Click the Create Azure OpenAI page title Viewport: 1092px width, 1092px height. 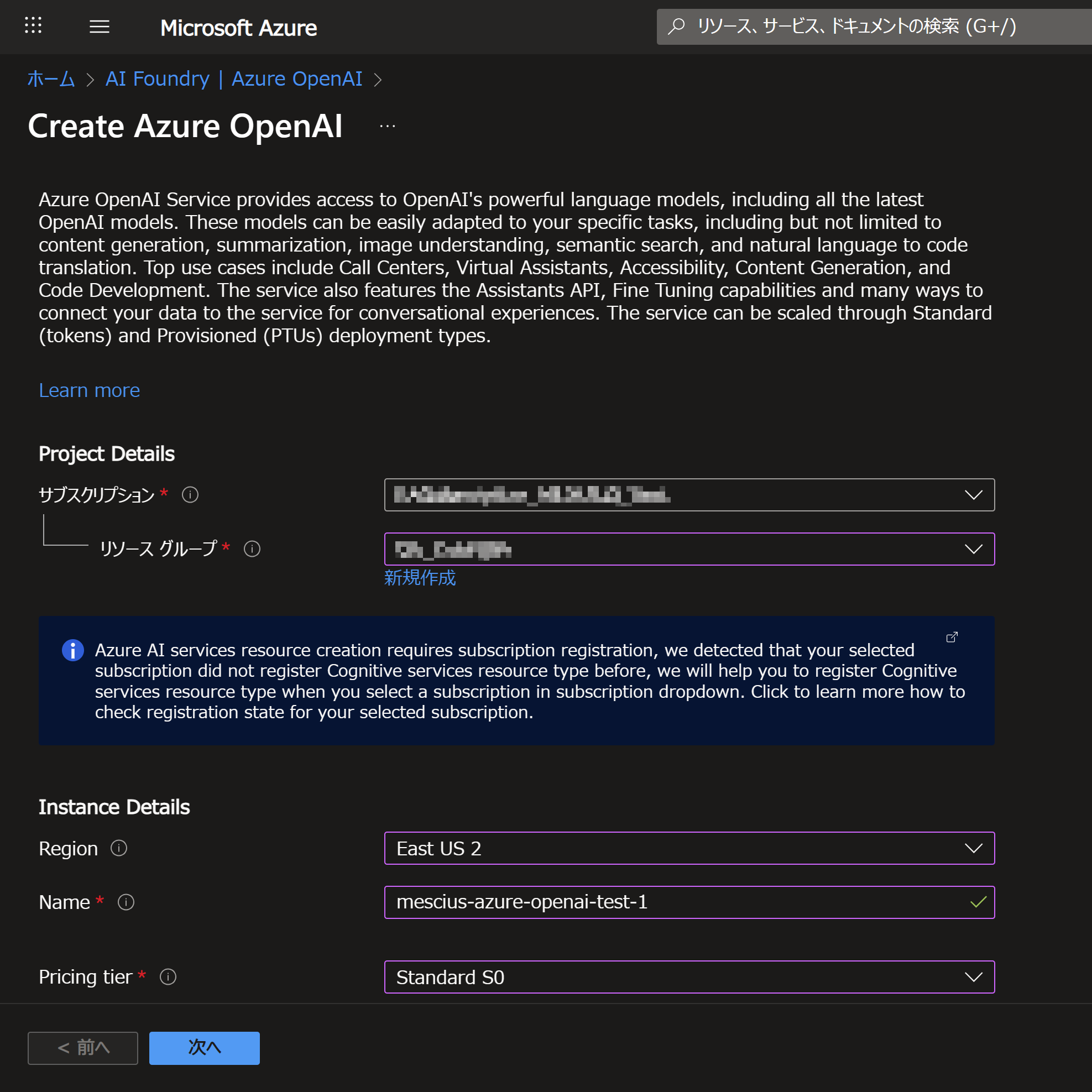tap(185, 126)
